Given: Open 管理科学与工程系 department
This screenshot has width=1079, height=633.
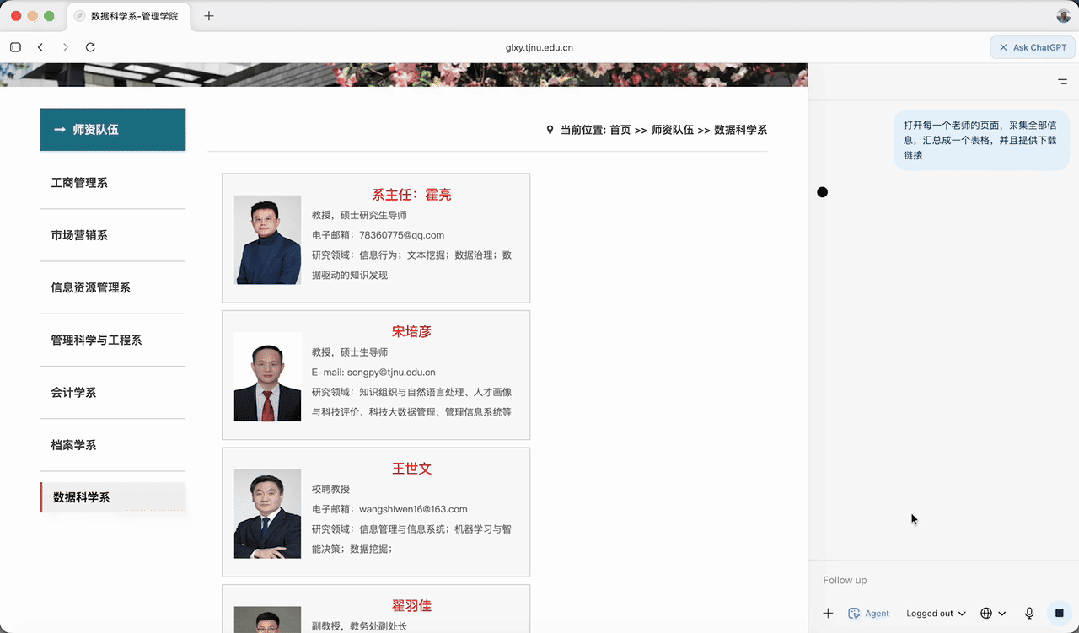Looking at the screenshot, I should click(96, 340).
